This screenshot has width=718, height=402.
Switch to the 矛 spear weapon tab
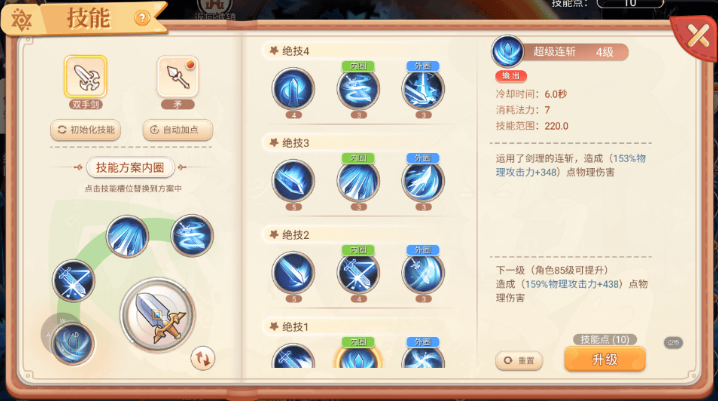pos(178,77)
